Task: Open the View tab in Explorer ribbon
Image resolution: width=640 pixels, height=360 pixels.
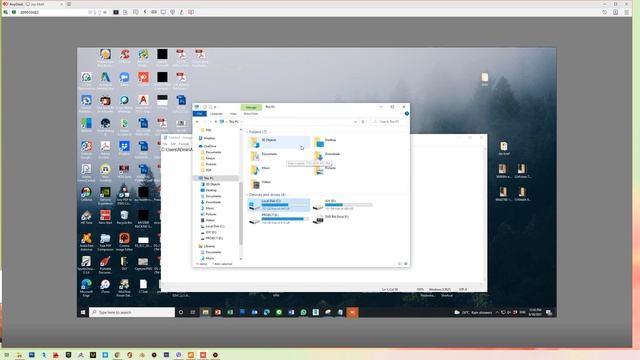Action: pos(233,113)
